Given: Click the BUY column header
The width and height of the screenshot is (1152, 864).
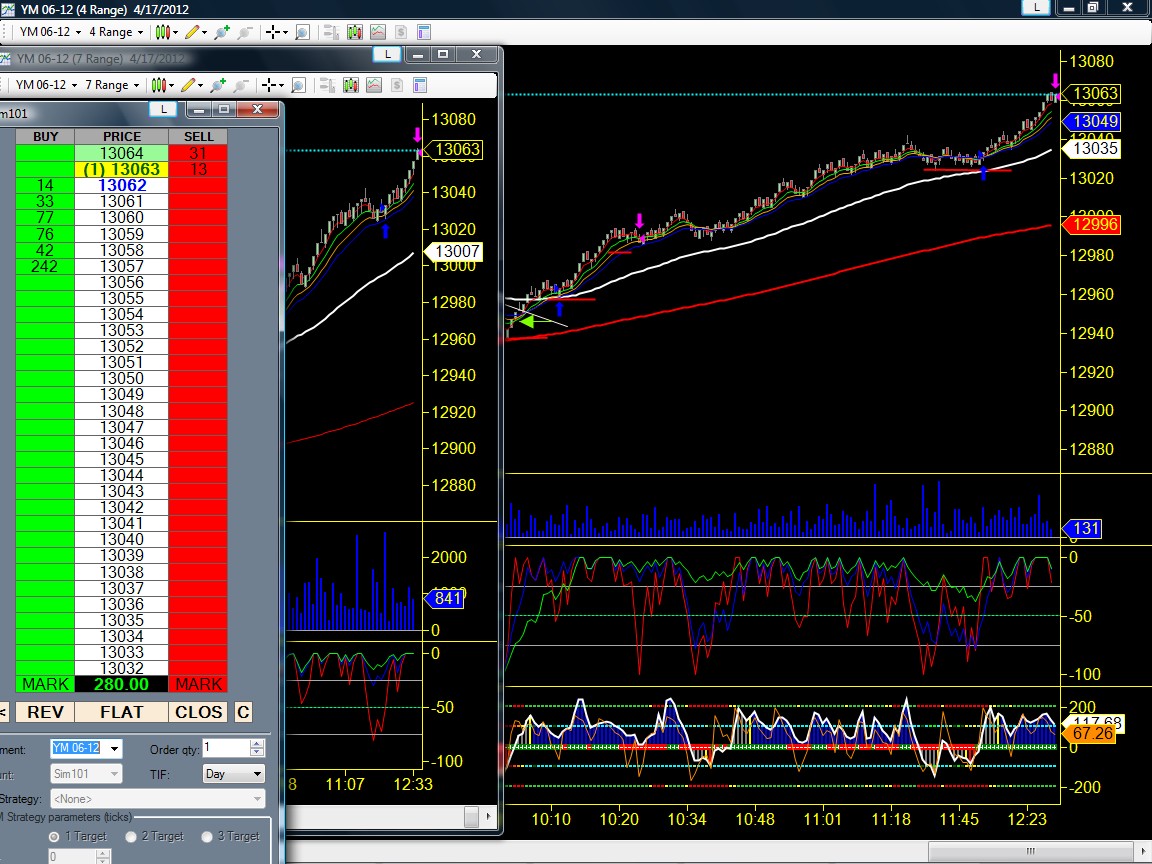Looking at the screenshot, I should click(45, 137).
